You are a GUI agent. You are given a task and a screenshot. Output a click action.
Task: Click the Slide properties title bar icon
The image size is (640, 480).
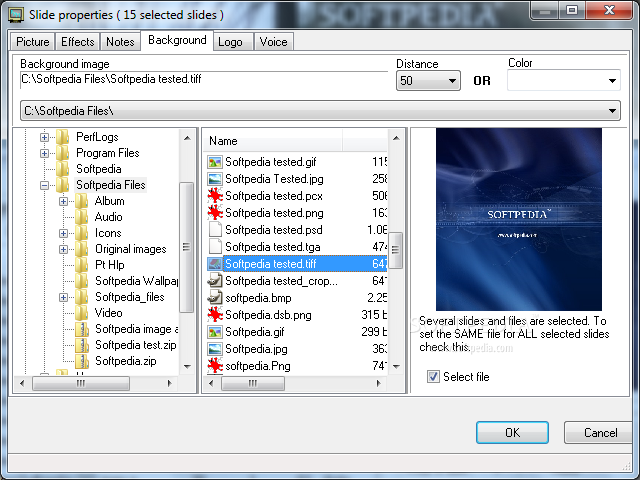[16, 15]
